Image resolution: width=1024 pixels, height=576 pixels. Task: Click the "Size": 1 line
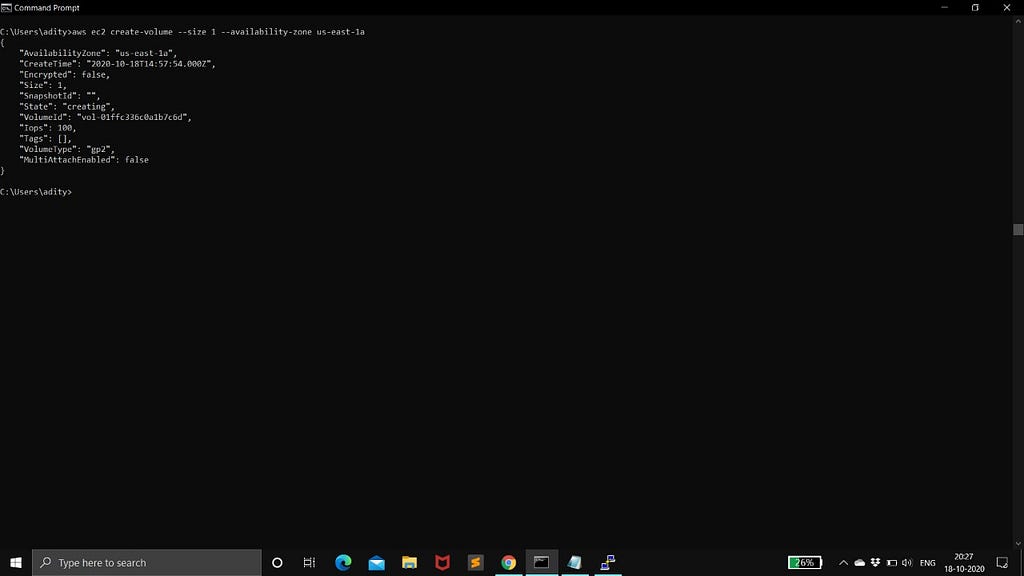click(x=43, y=85)
